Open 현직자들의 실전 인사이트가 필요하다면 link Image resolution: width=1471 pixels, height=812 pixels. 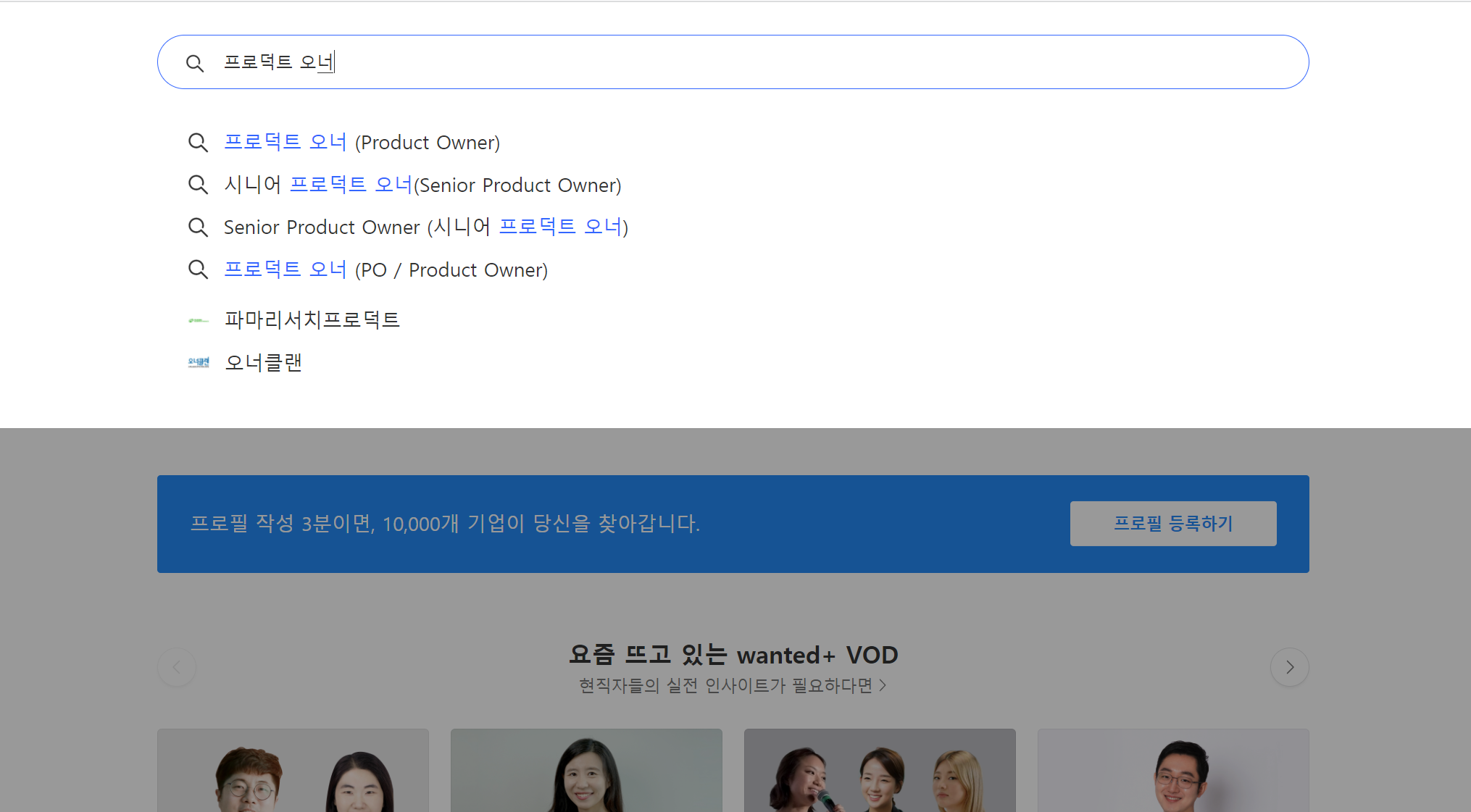[732, 685]
